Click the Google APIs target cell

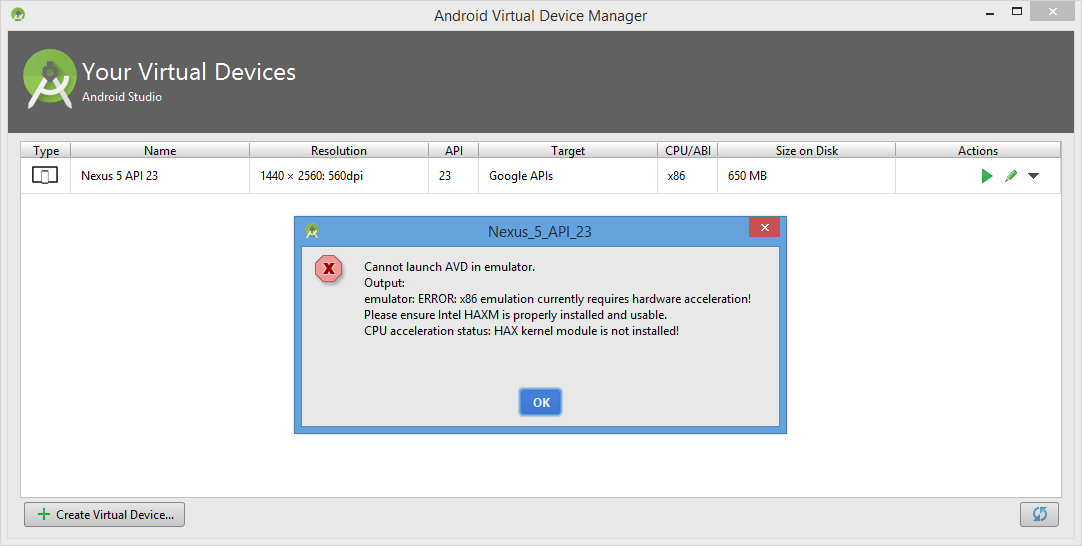pyautogui.click(x=568, y=176)
